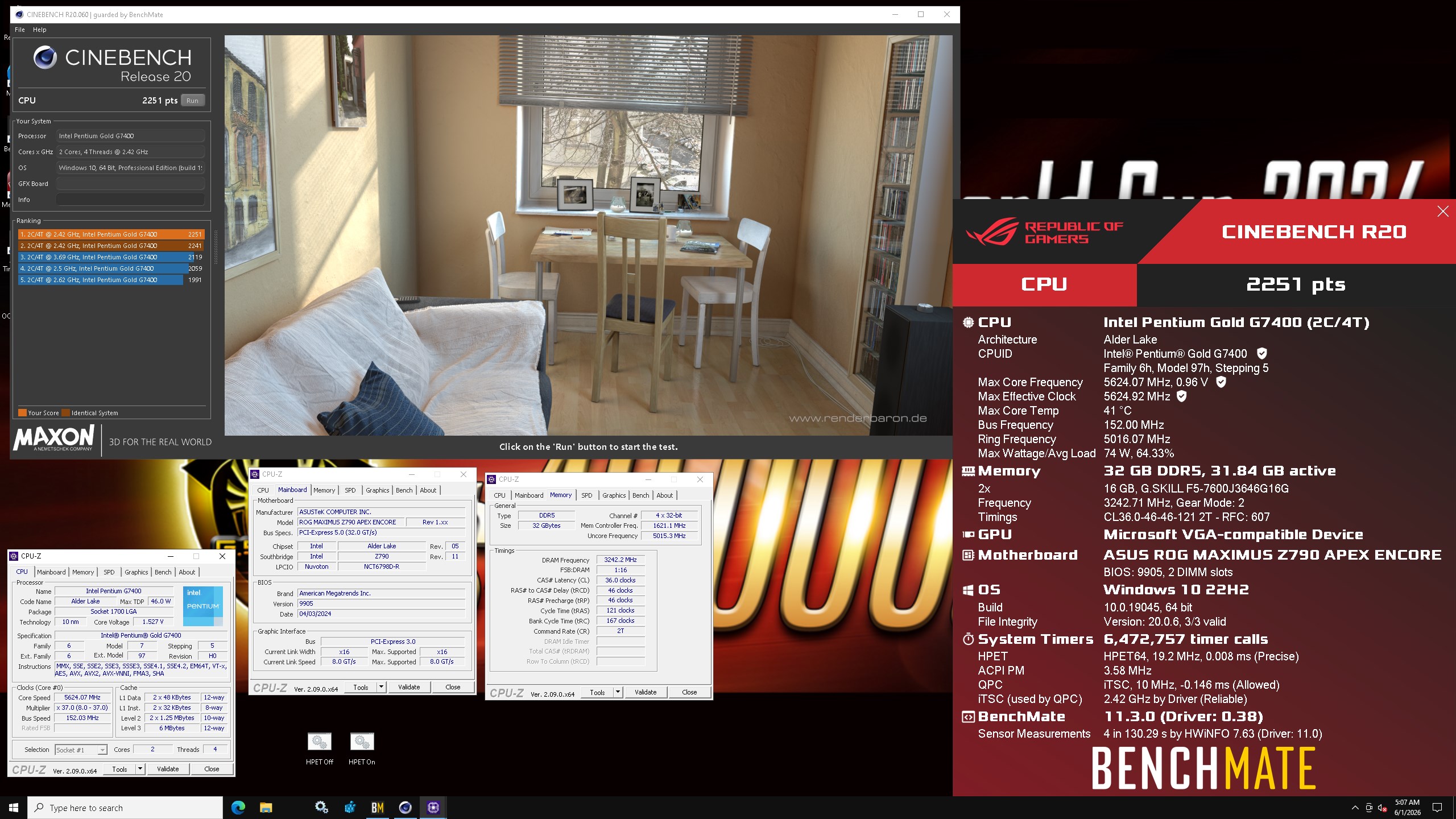Show hidden system tray icons

(1355, 808)
